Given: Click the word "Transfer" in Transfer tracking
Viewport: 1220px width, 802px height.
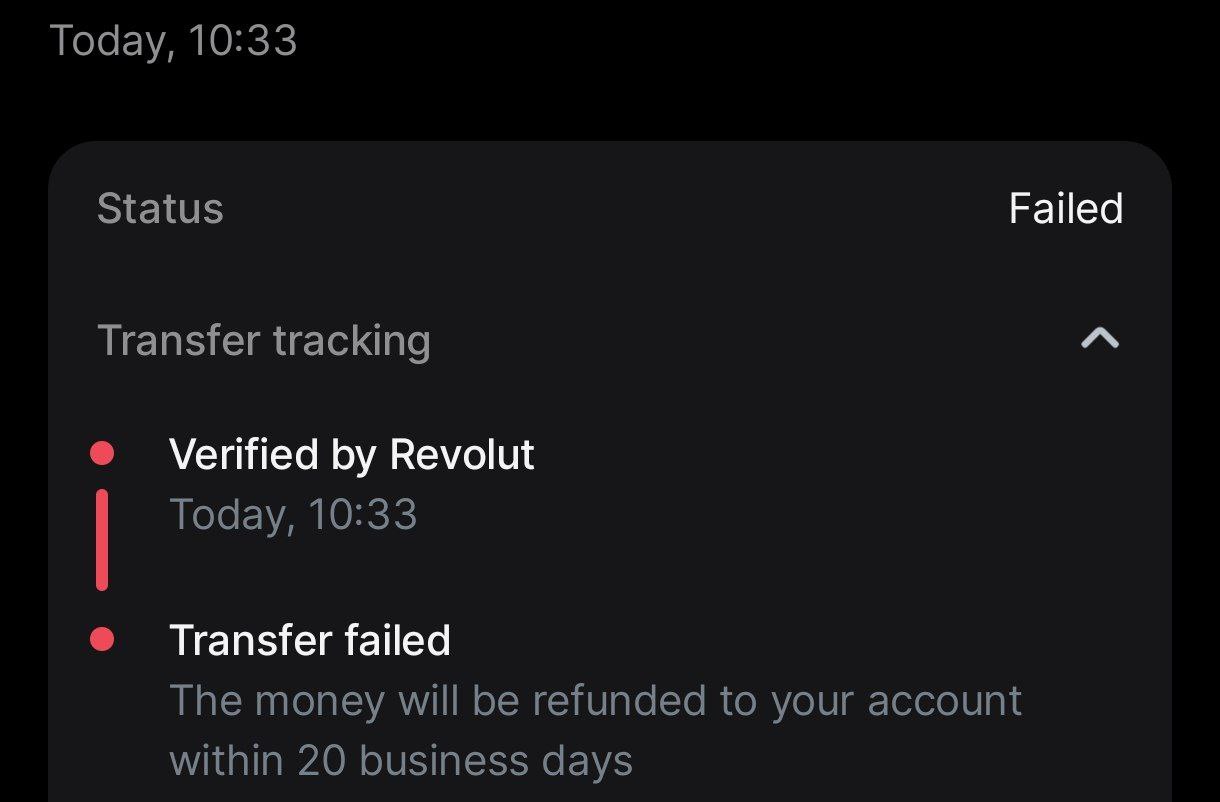Looking at the screenshot, I should [178, 341].
